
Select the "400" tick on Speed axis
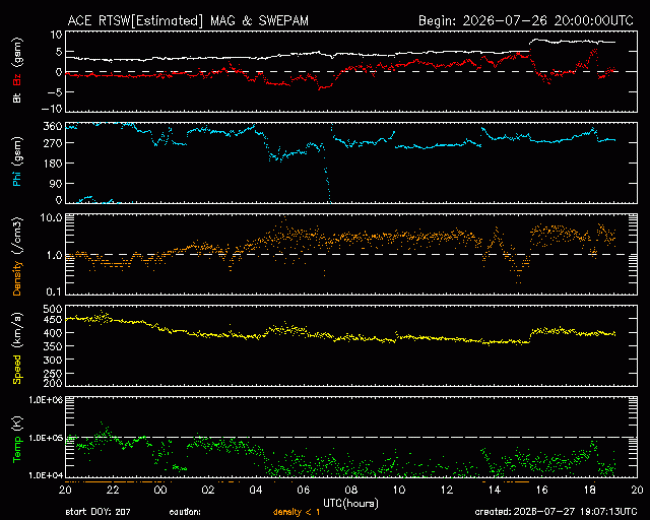53,333
